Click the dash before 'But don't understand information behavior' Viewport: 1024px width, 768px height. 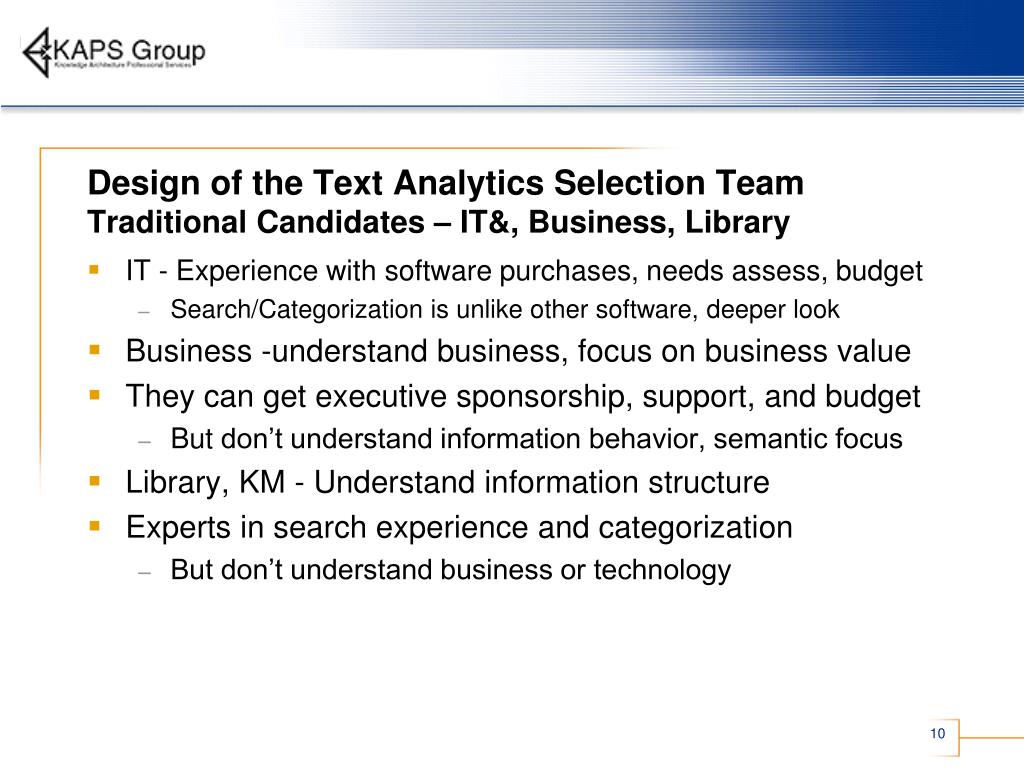point(144,441)
